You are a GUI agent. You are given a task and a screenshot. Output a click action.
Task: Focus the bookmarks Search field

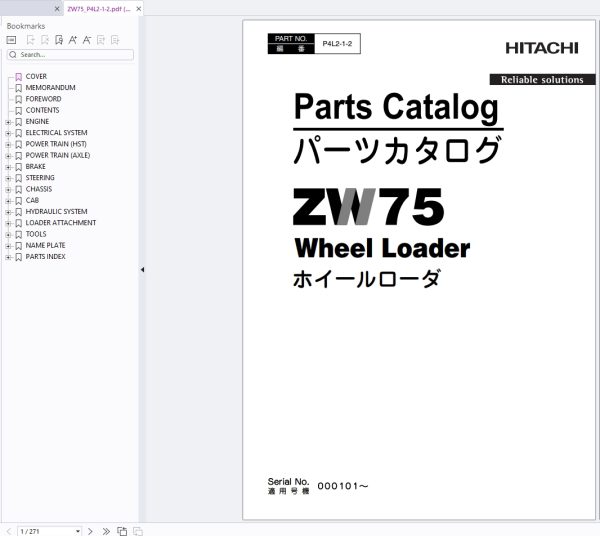point(70,55)
